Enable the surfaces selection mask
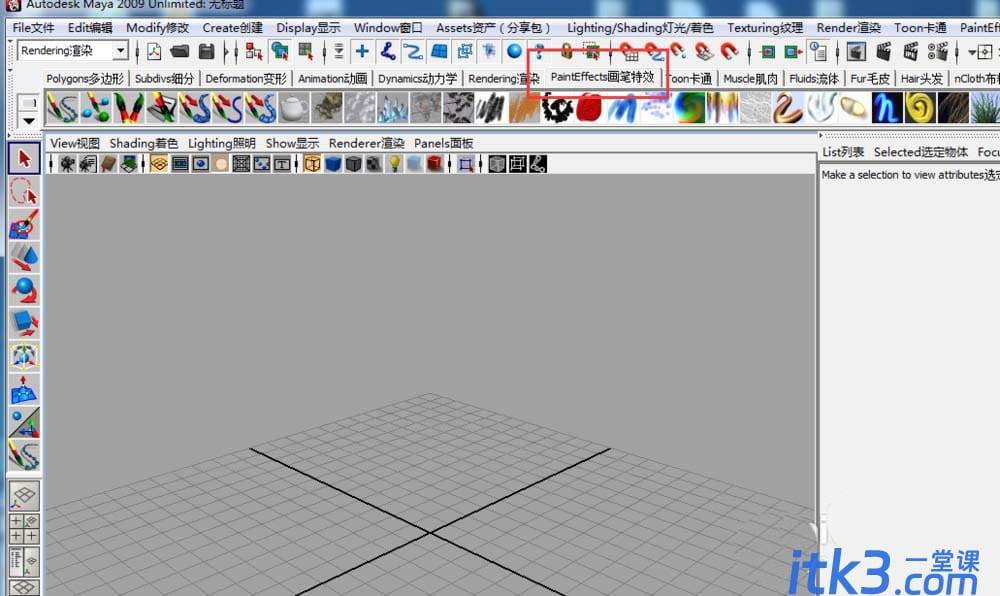Screen dimensions: 1000x596 click(439, 51)
